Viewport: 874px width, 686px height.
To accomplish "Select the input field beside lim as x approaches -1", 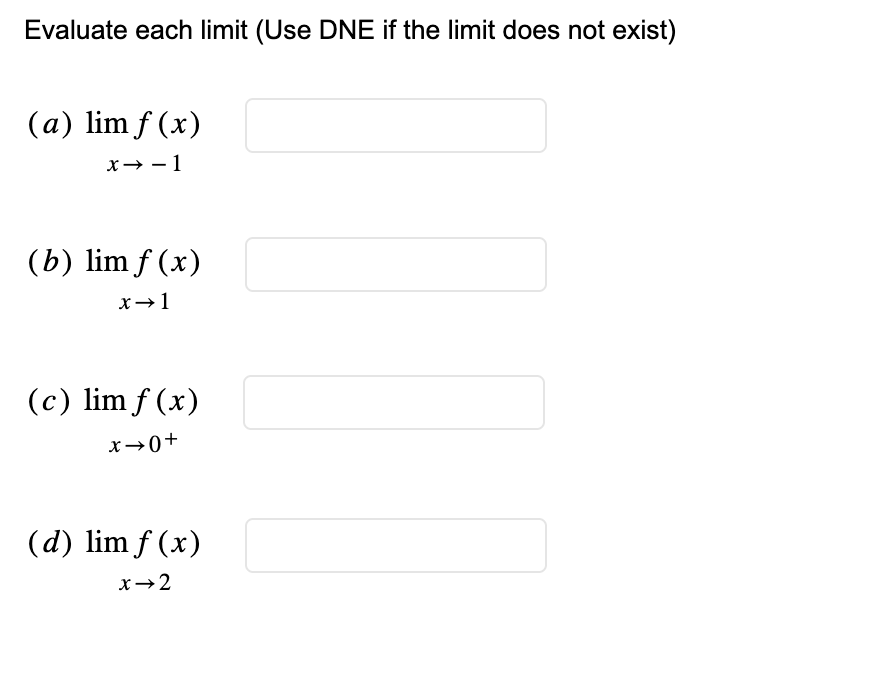I will (395, 125).
